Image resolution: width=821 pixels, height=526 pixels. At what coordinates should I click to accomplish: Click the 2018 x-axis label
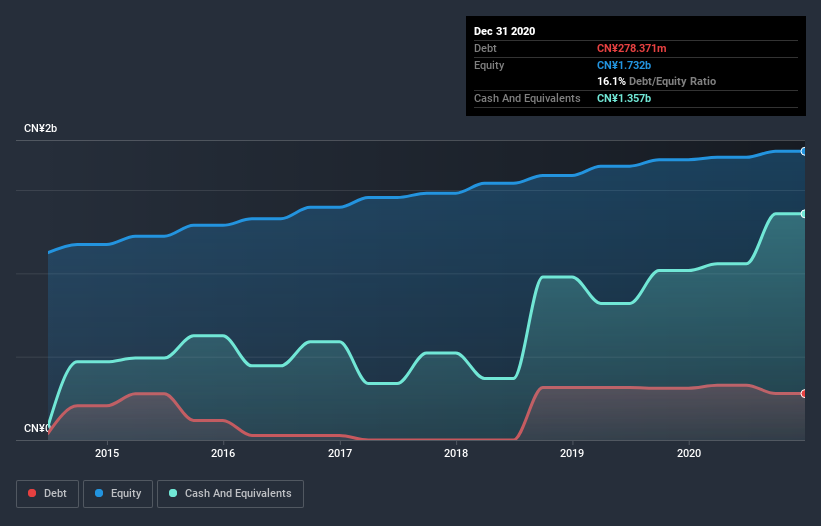456,453
